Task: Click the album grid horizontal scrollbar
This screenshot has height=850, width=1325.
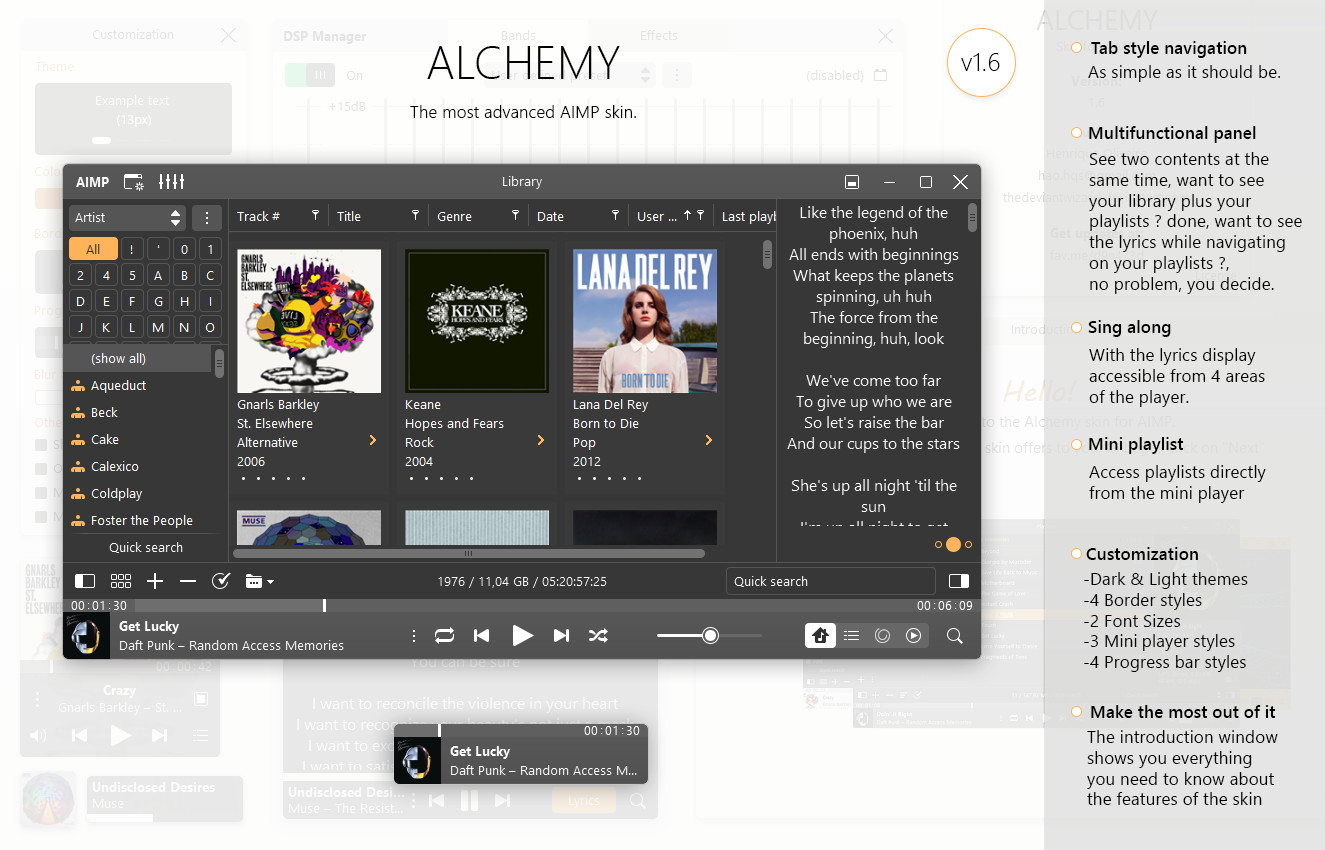Action: pyautogui.click(x=468, y=553)
